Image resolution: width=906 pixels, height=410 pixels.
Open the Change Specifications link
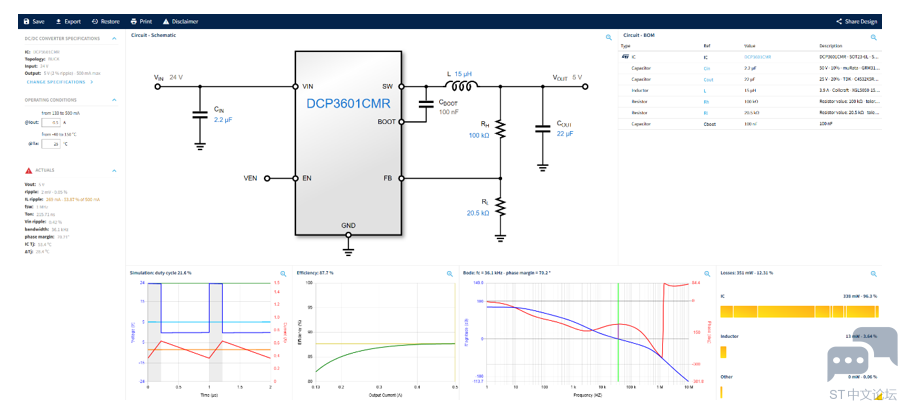[58, 82]
